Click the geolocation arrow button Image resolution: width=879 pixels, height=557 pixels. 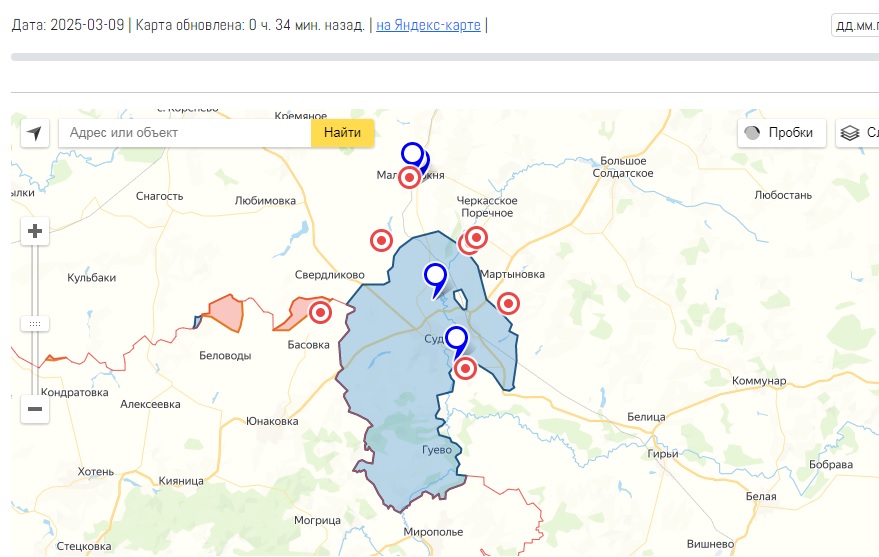(35, 133)
